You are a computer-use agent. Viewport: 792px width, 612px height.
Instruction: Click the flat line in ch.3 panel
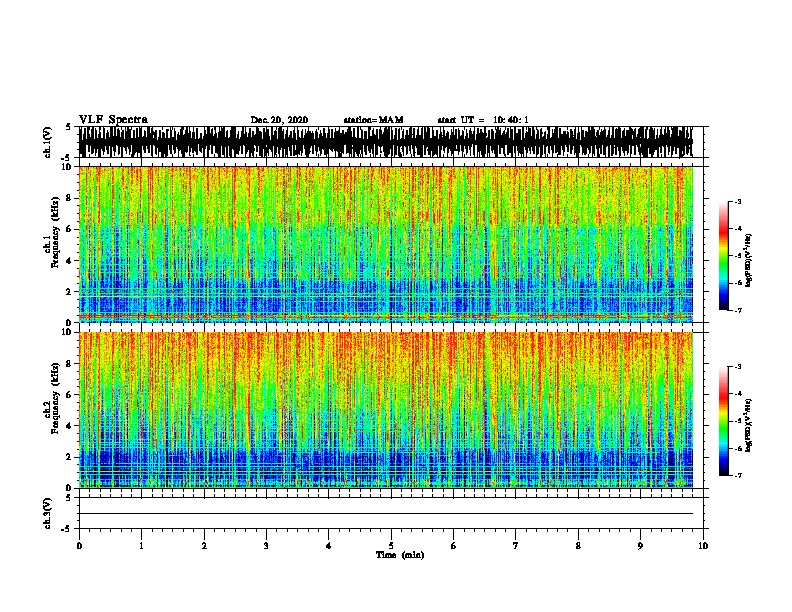coord(386,514)
